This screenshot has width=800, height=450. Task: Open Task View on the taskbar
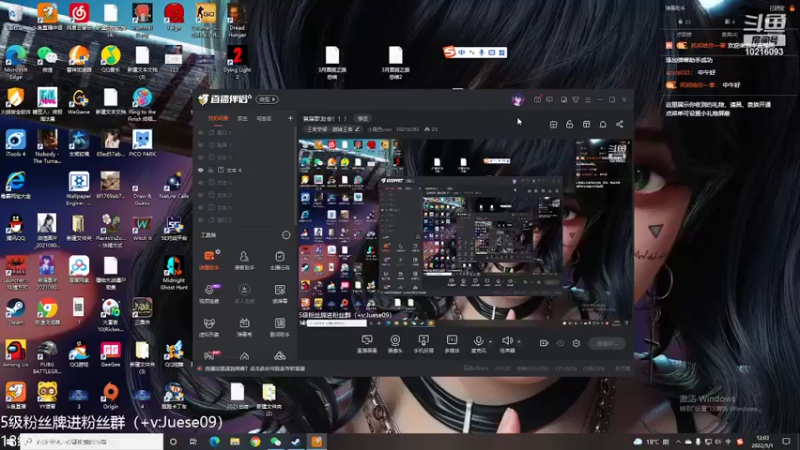pyautogui.click(x=193, y=442)
